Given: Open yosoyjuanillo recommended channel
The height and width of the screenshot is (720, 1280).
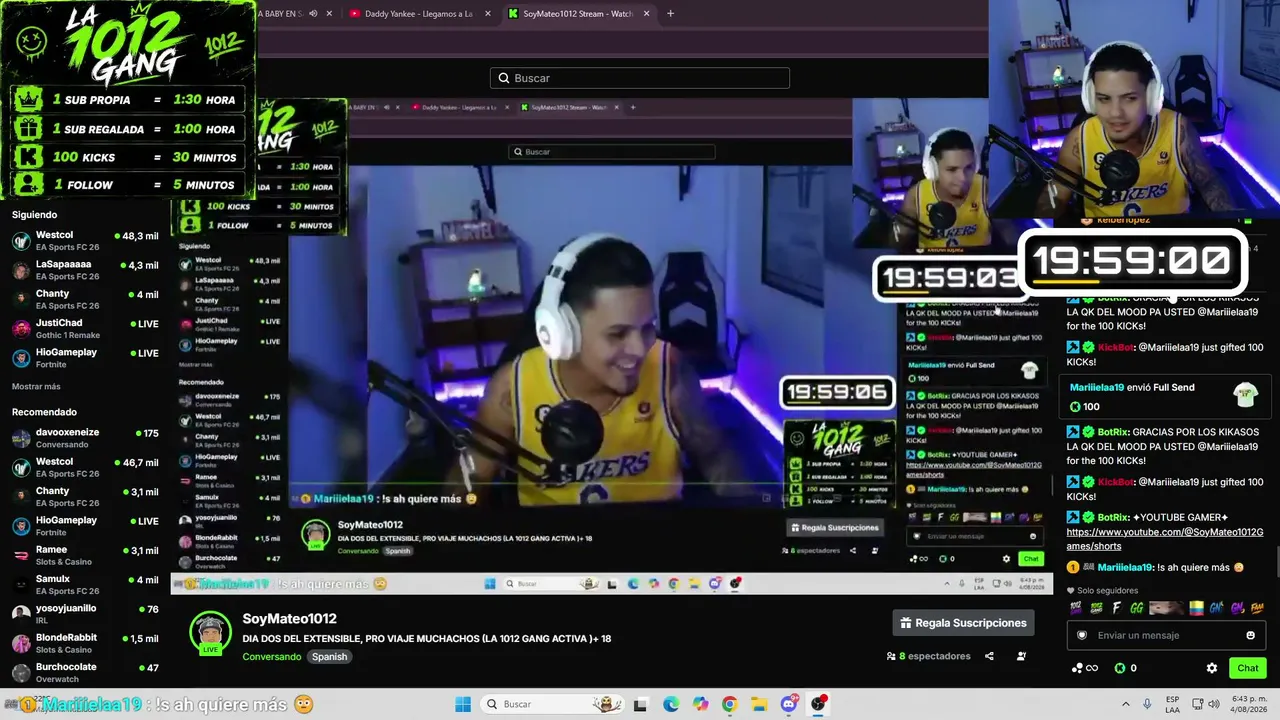Looking at the screenshot, I should (x=85, y=612).
